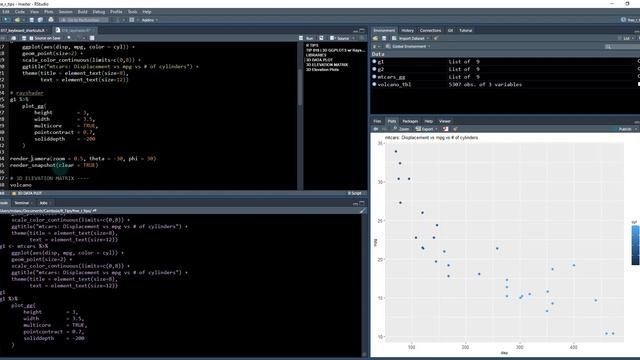Click the compile report notebook icon
Viewport: 640px width, 360px height.
tap(92, 38)
